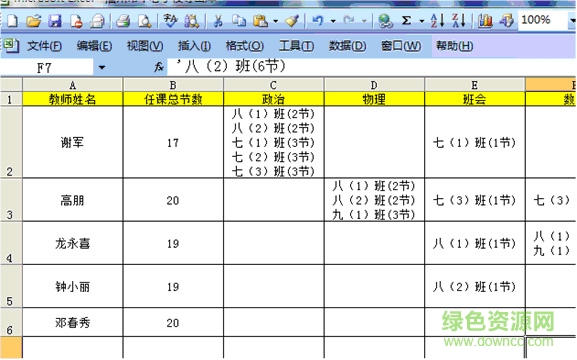Image resolution: width=577 pixels, height=360 pixels.
Task: Click the Name Box showing F7
Action: (x=47, y=67)
